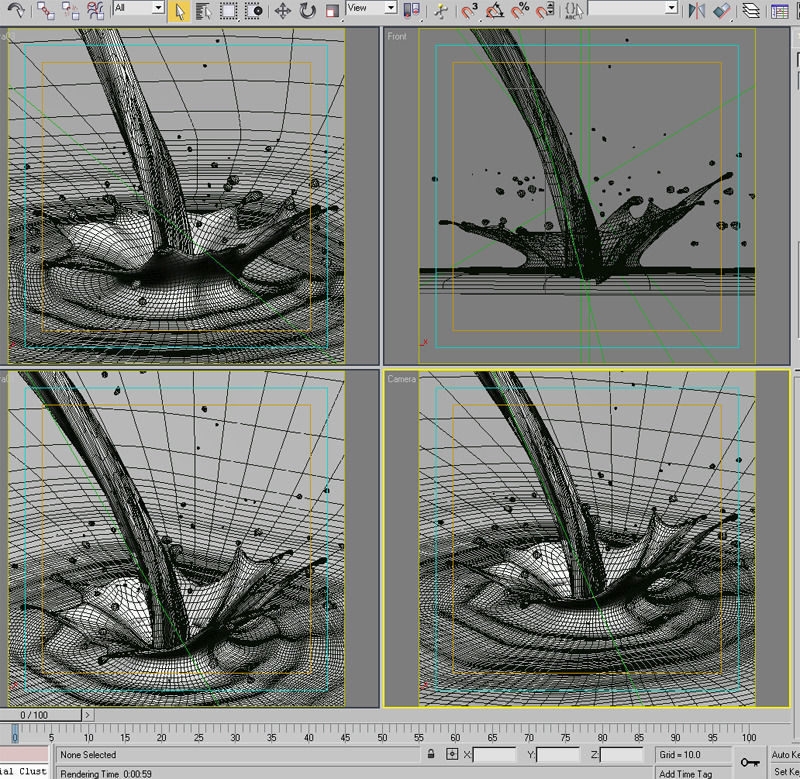
Task: Activate the Select and Scale tool
Action: coord(332,11)
